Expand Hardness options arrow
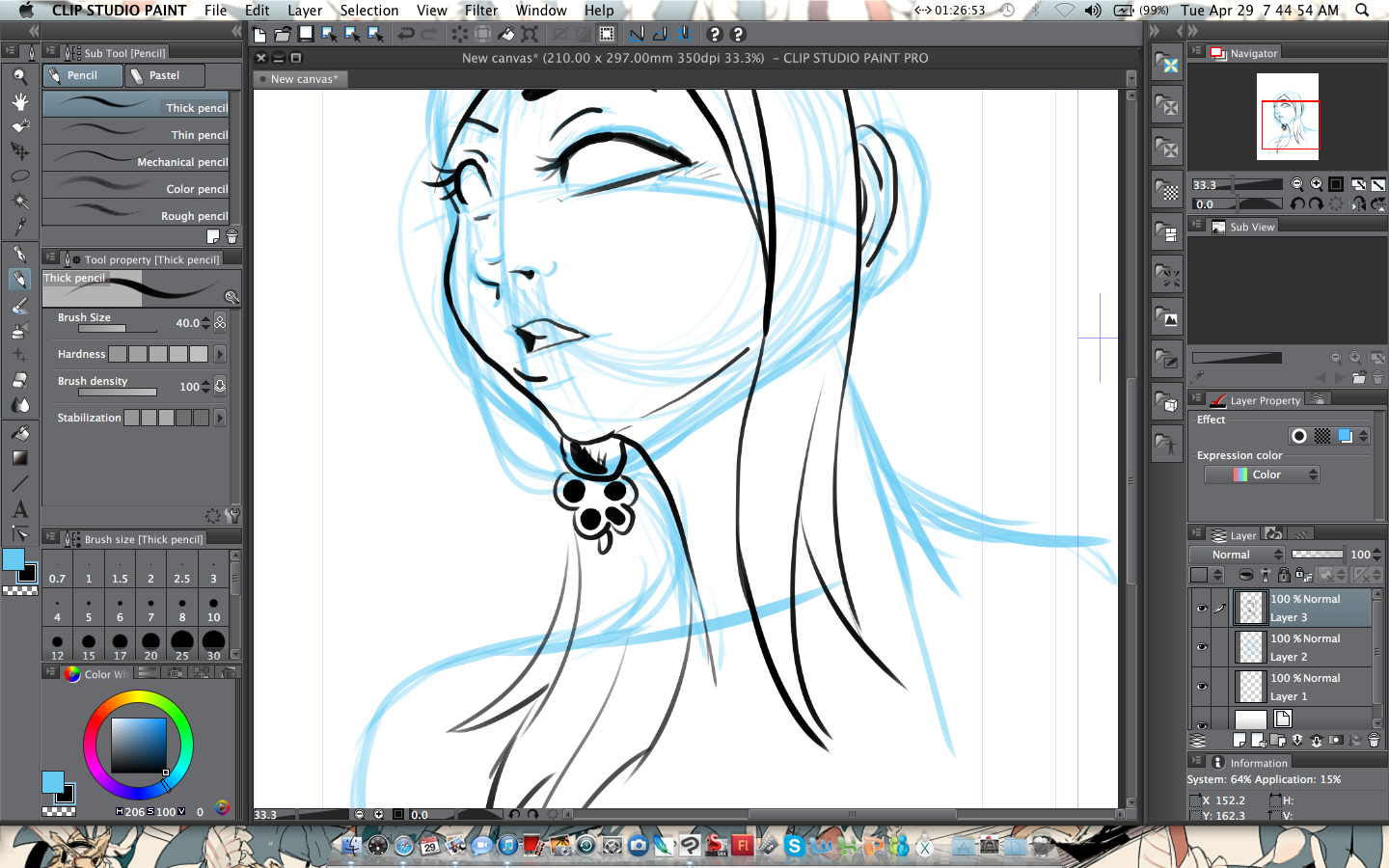This screenshot has width=1389, height=868. click(220, 354)
